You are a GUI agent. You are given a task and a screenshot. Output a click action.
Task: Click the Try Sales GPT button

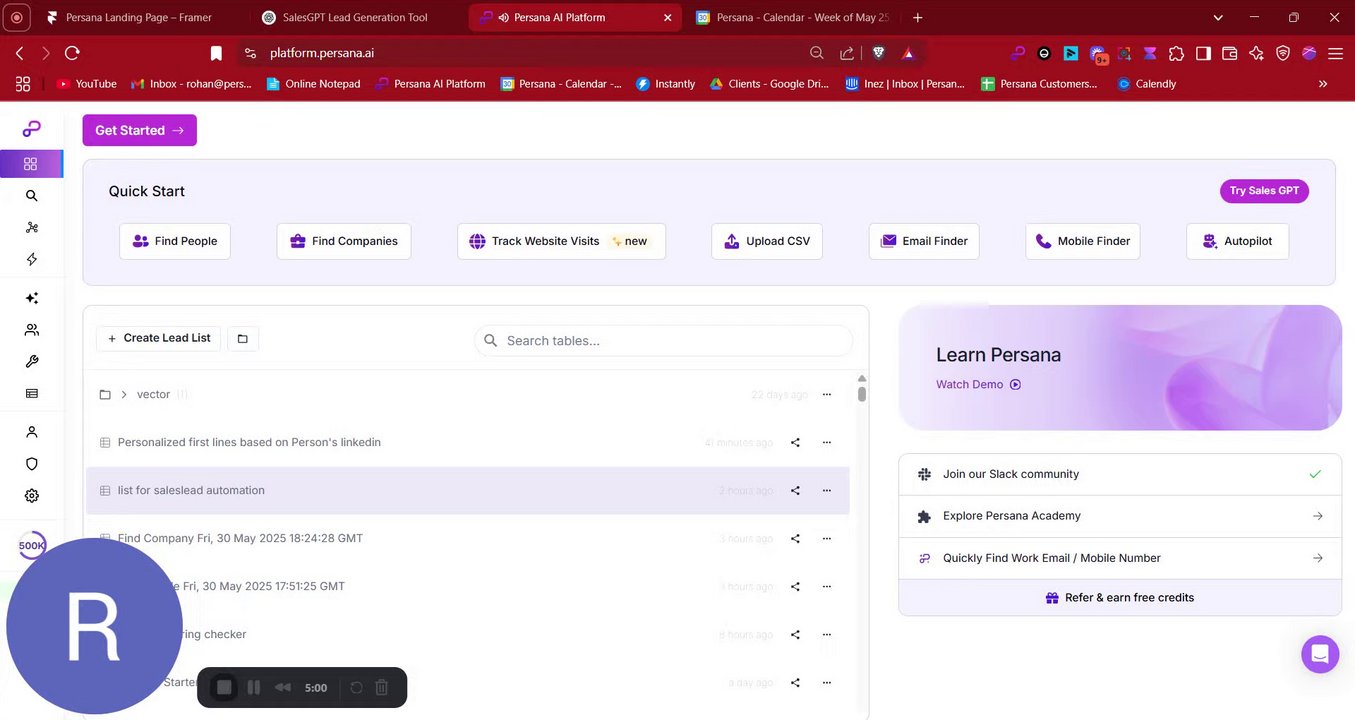click(1264, 191)
